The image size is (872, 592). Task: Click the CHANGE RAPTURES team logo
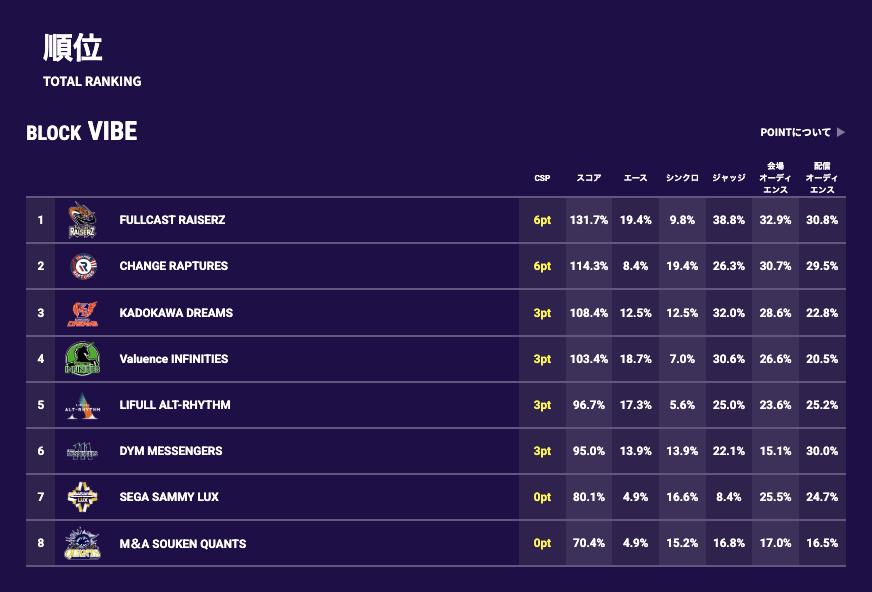pos(83,266)
